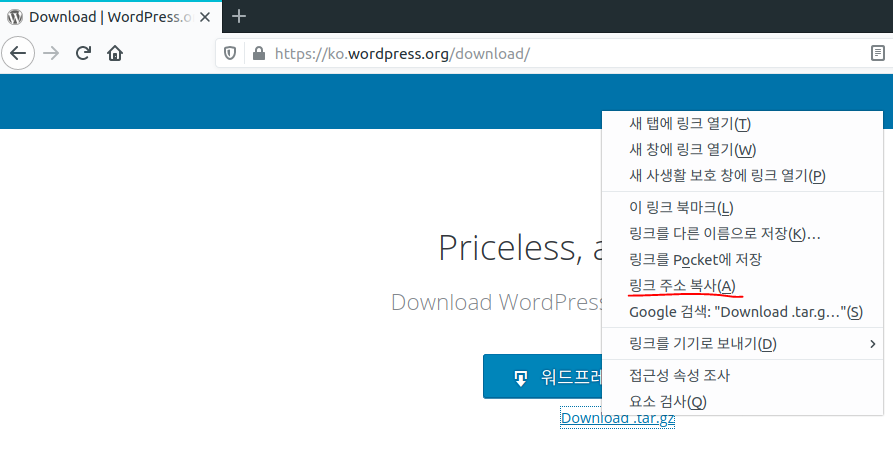
Task: Close the Download | WordPress tab
Action: point(205,17)
